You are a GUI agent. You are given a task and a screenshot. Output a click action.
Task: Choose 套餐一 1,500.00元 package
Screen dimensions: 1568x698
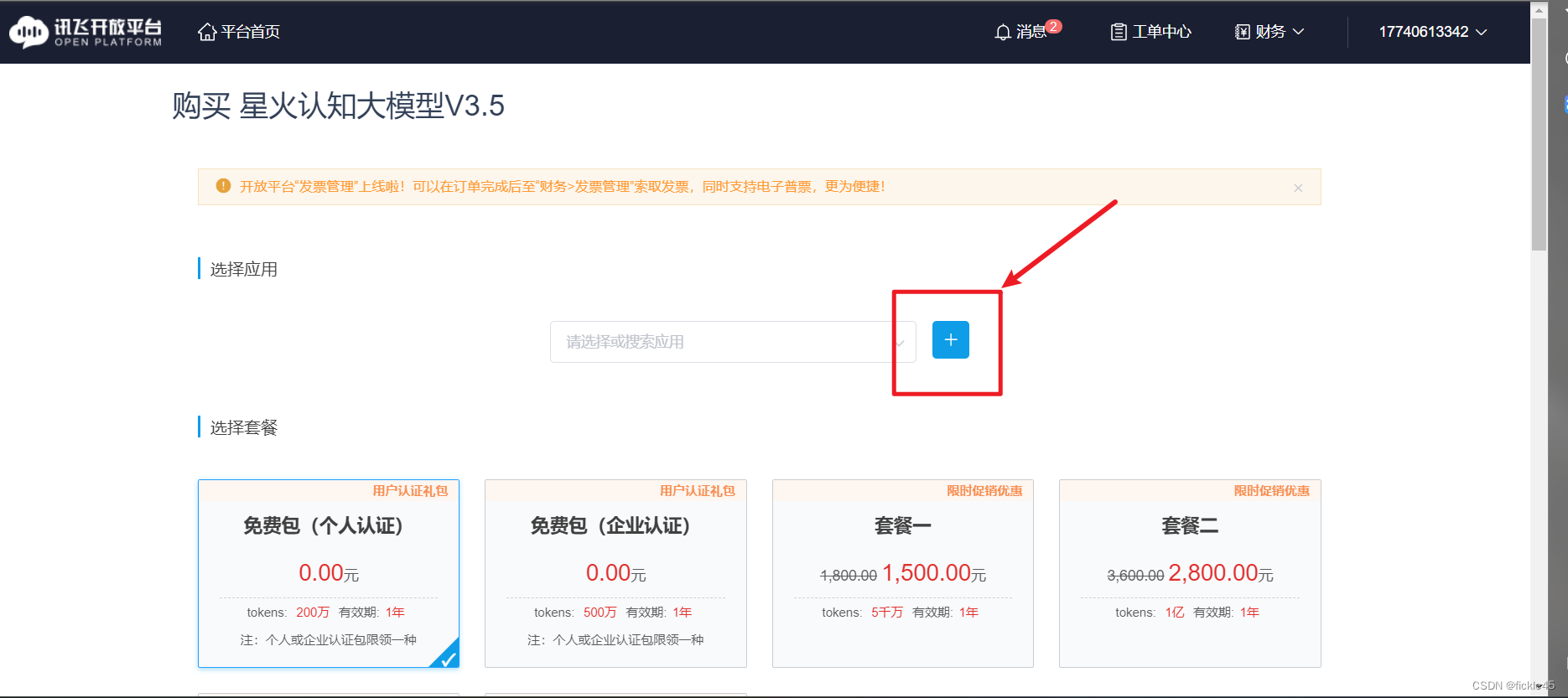[903, 573]
